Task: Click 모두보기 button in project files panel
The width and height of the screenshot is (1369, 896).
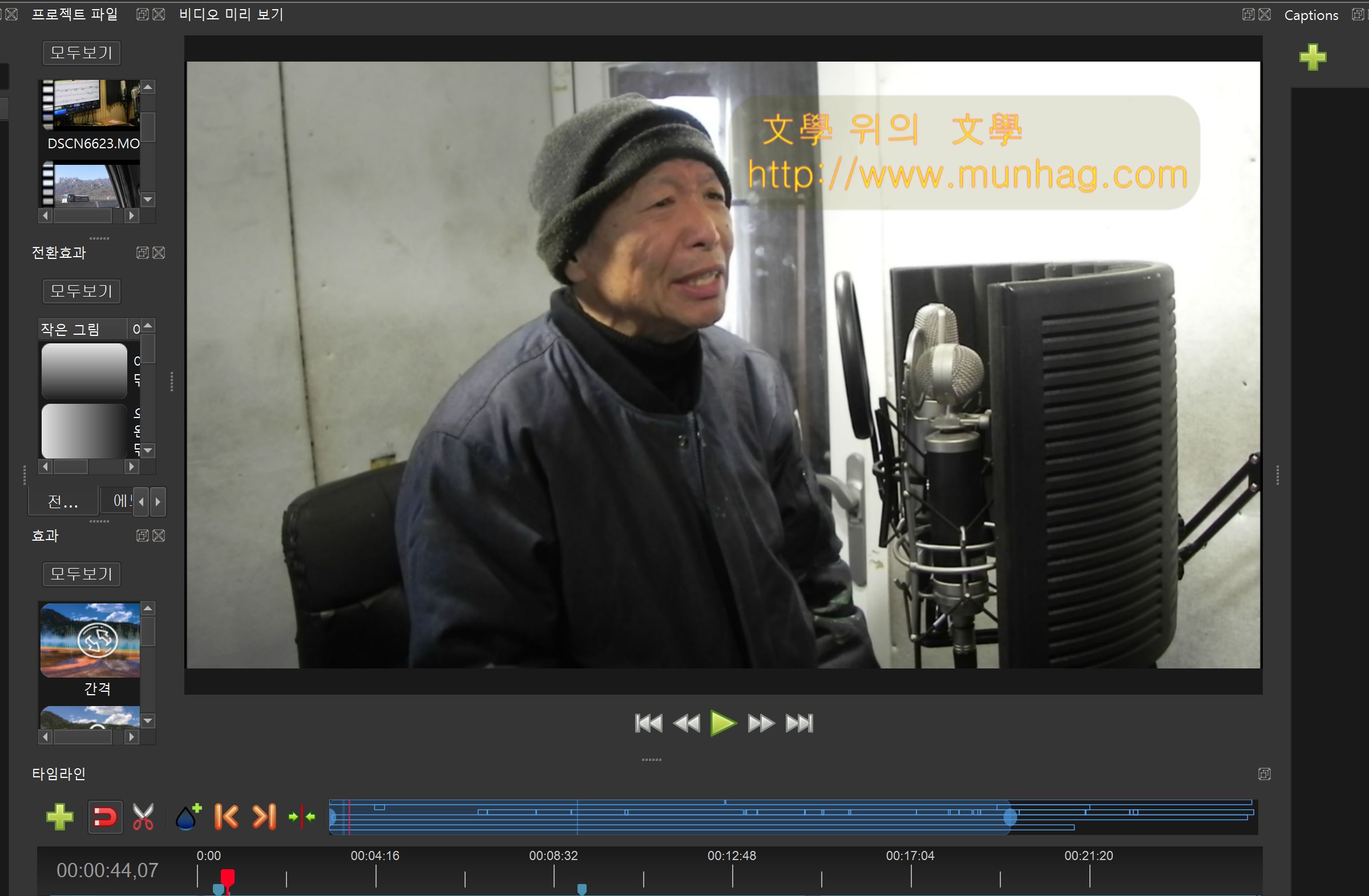Action: tap(81, 52)
